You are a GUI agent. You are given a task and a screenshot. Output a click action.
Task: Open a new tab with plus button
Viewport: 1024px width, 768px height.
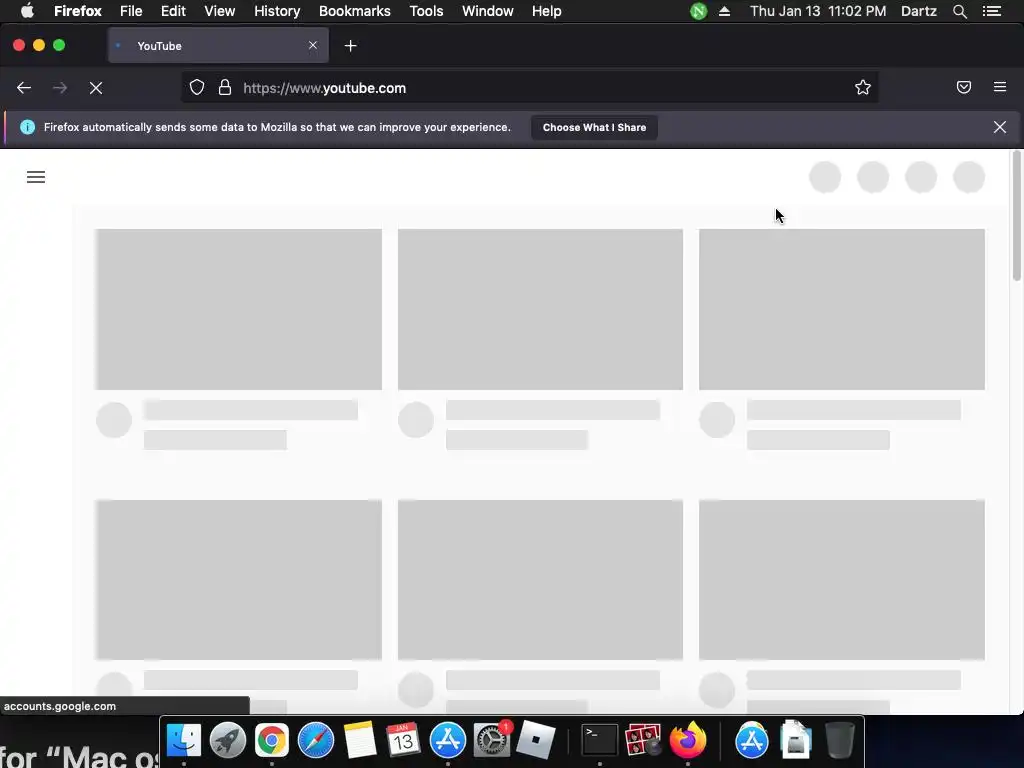click(351, 46)
